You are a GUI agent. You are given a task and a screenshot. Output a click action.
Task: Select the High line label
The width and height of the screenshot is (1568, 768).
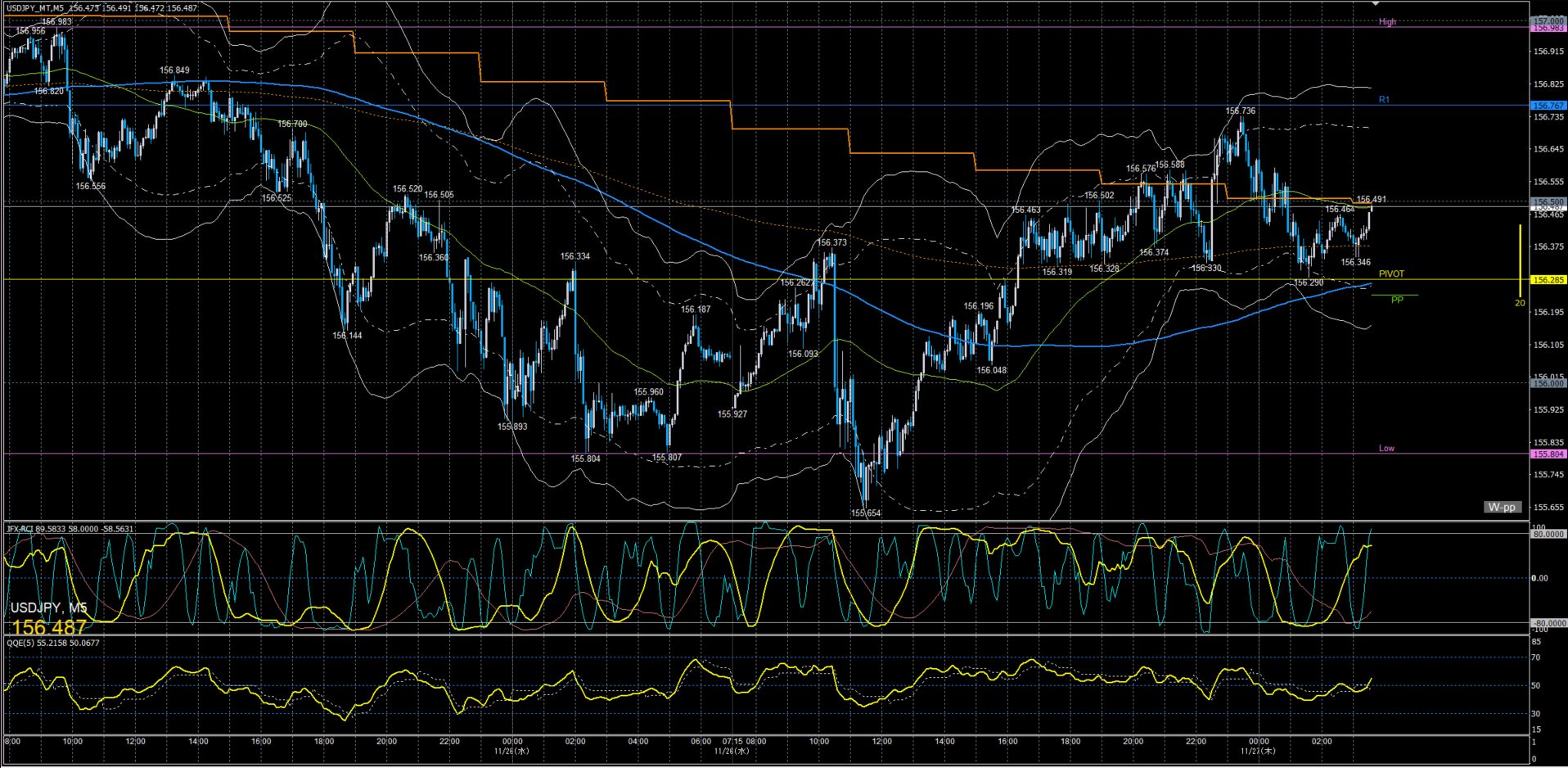click(x=1387, y=22)
